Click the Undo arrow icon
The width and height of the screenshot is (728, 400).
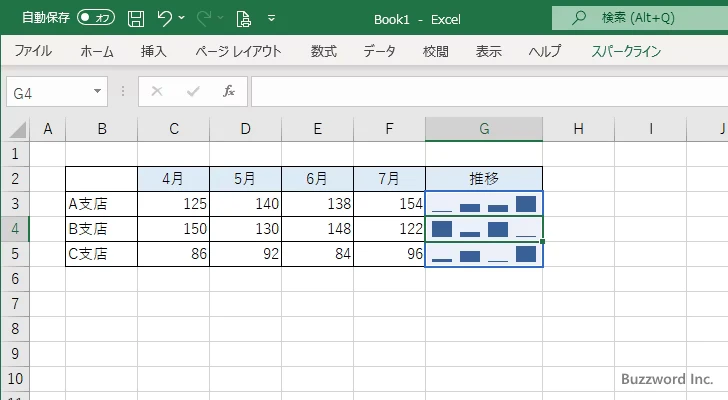[x=164, y=18]
